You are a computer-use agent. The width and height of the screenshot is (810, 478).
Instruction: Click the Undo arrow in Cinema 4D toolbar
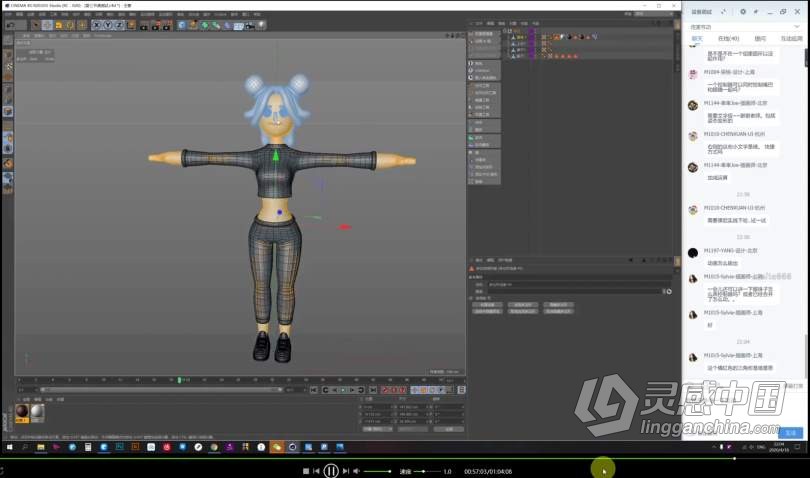tap(9, 25)
